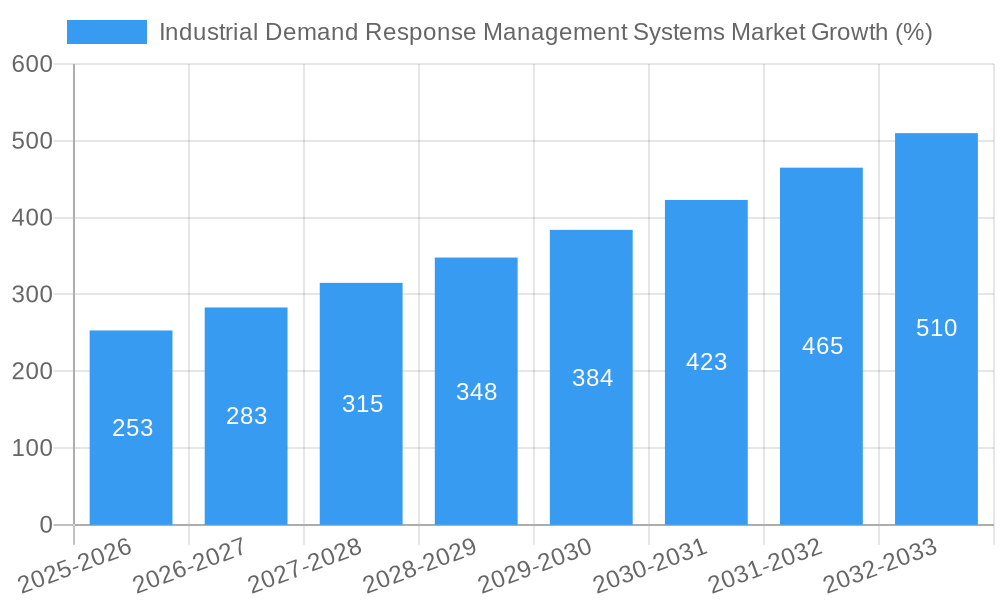Click the 2025-2026 x-axis label
The width and height of the screenshot is (1000, 600).
pyautogui.click(x=75, y=566)
